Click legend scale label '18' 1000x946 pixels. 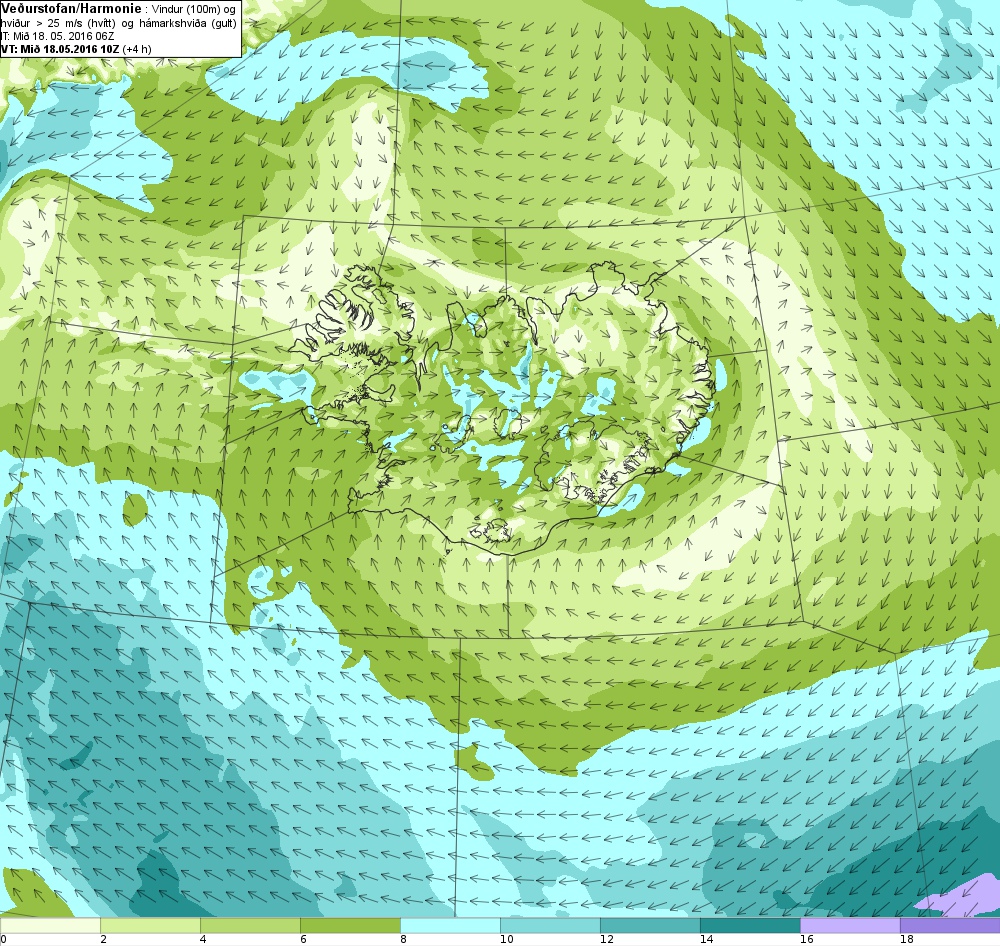point(907,939)
